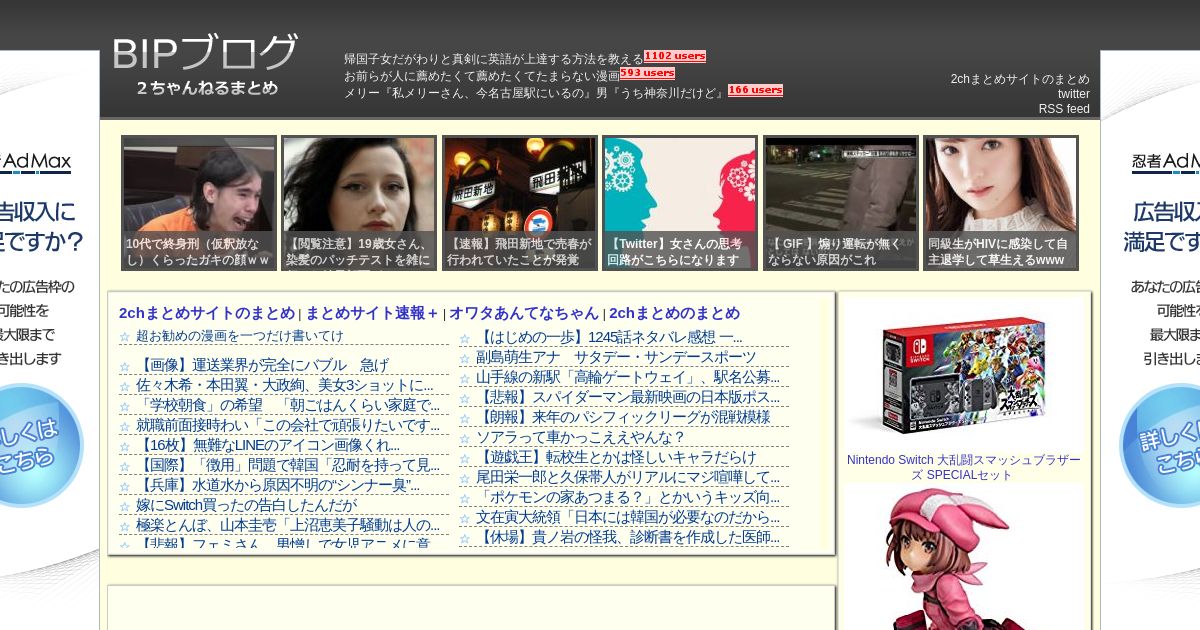Open 嫁にSwitch買ったの告白したんだが article

pyautogui.click(x=246, y=505)
